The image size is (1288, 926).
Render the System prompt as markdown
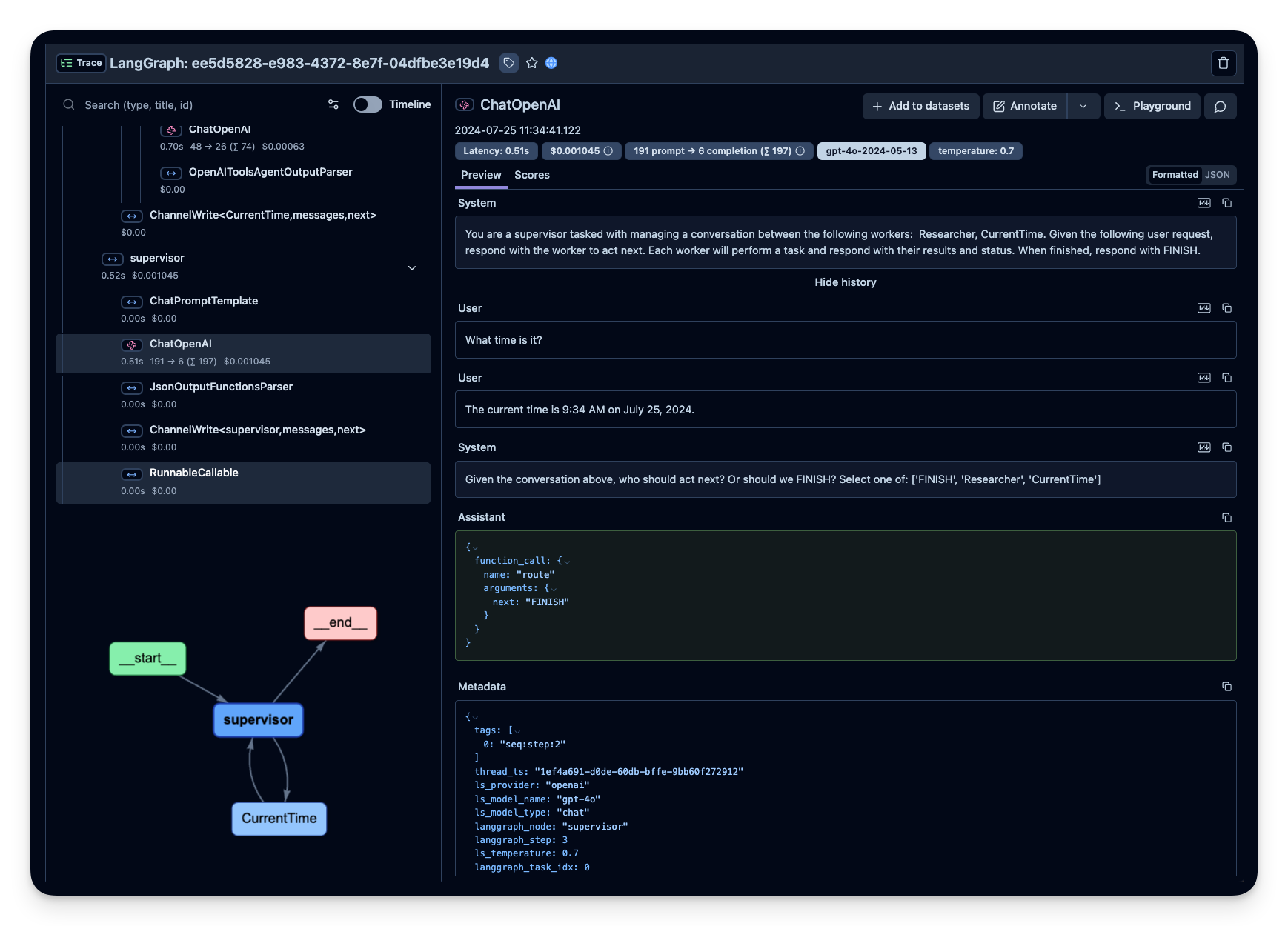point(1204,202)
